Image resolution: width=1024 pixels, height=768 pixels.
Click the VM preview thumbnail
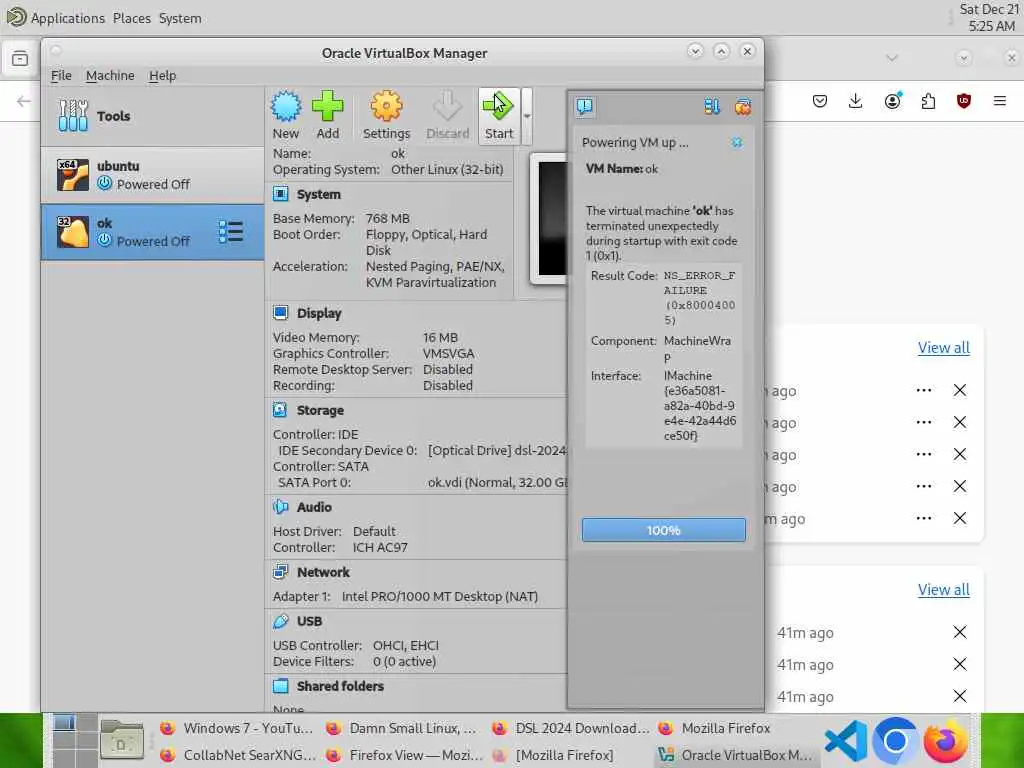(x=550, y=219)
